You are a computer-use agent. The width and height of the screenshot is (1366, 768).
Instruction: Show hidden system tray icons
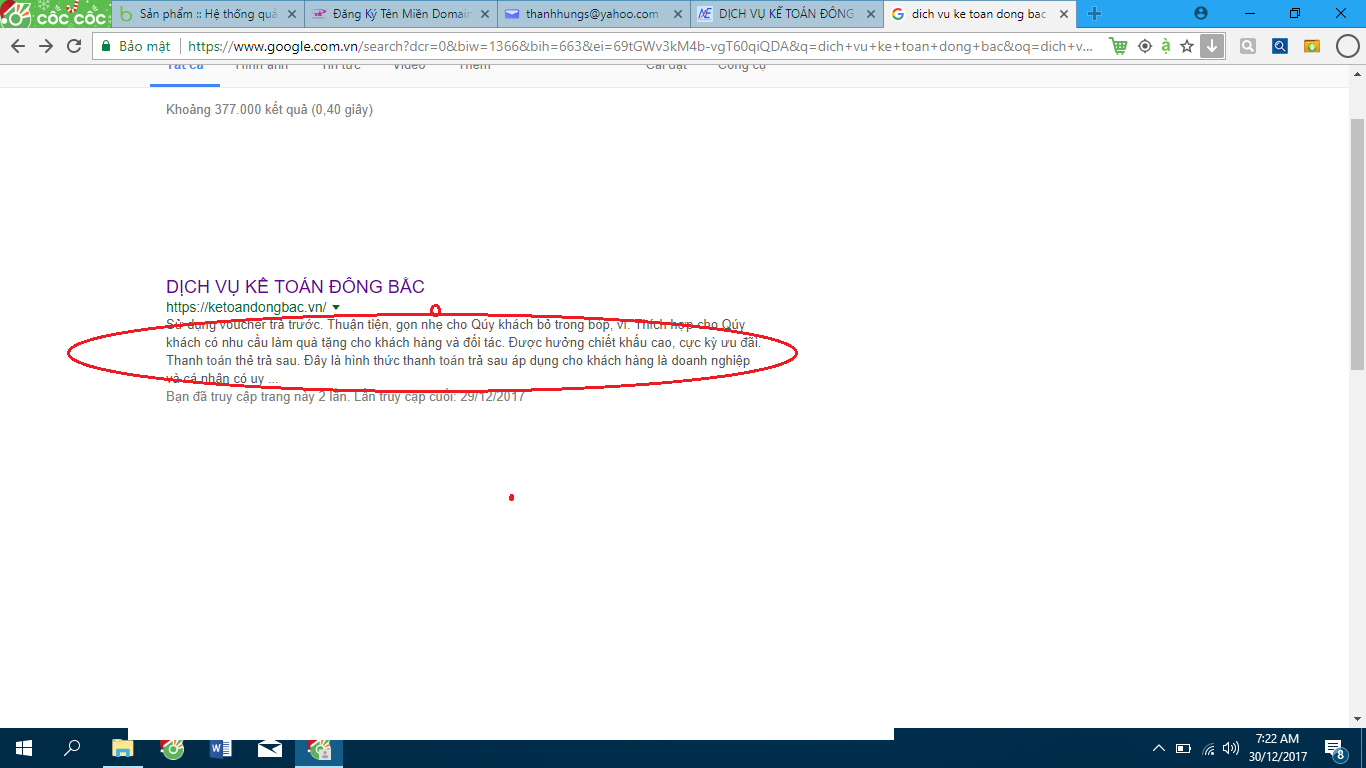pyautogui.click(x=1159, y=748)
